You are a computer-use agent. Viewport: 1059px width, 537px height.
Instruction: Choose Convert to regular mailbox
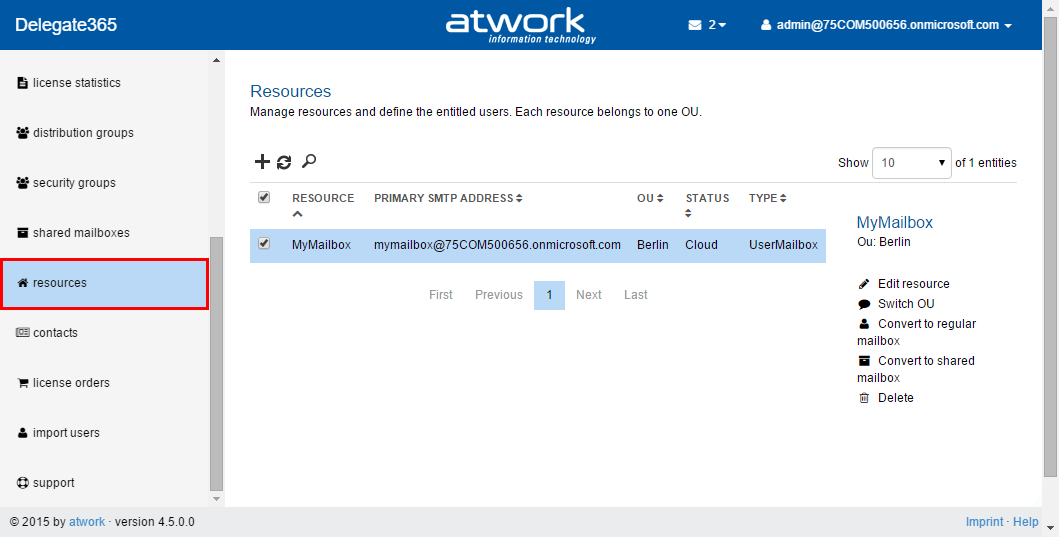point(916,332)
